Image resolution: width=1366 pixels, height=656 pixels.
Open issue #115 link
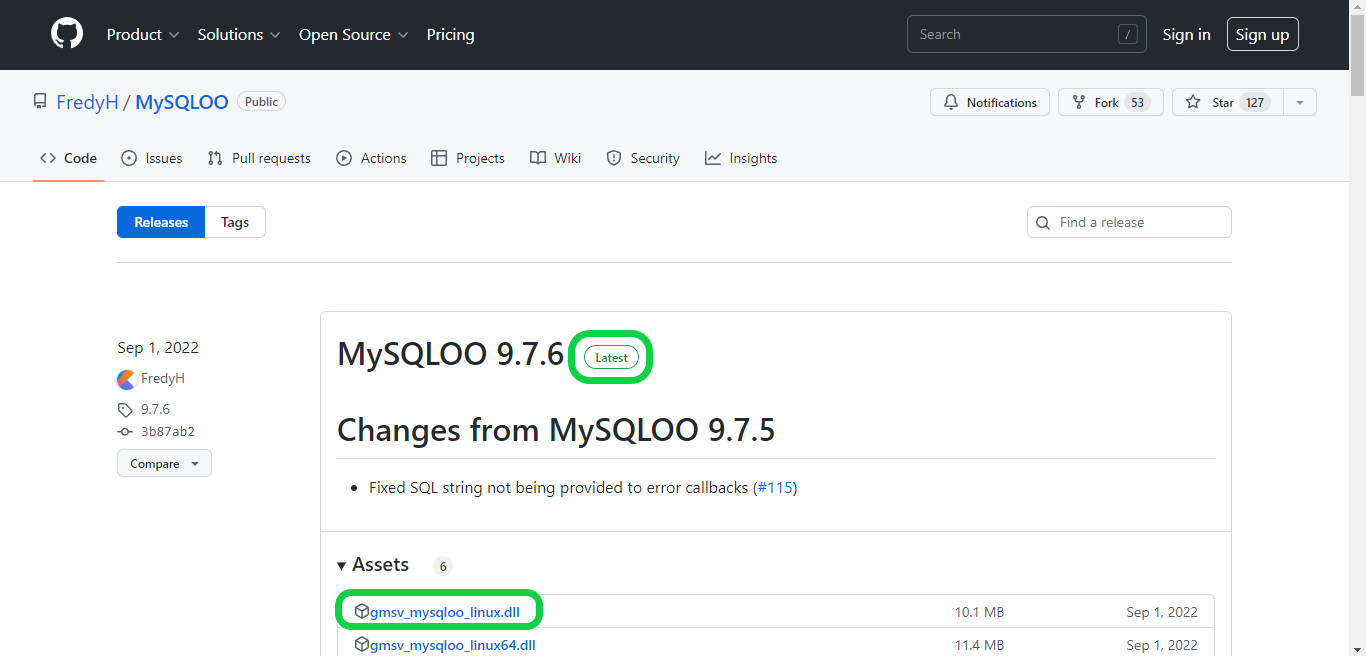click(776, 487)
